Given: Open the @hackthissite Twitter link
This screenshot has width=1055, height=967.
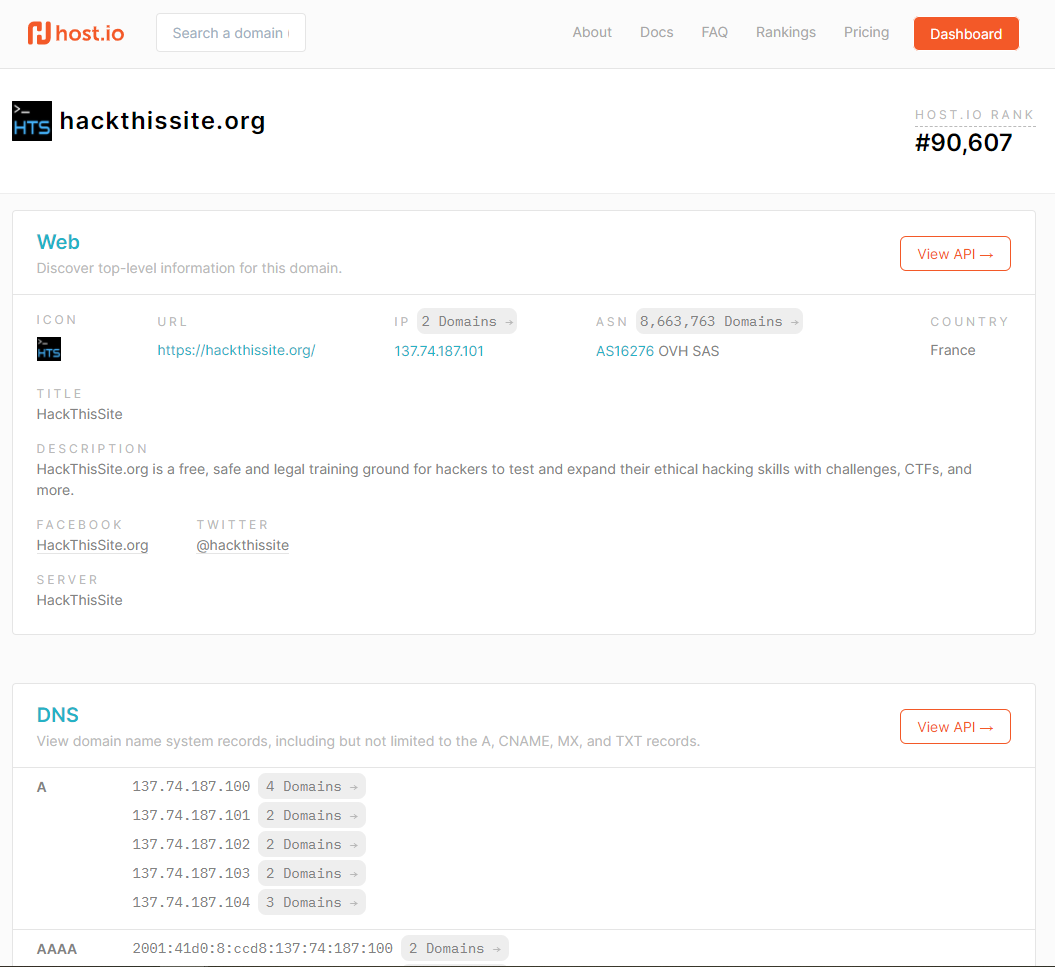Looking at the screenshot, I should [x=242, y=546].
